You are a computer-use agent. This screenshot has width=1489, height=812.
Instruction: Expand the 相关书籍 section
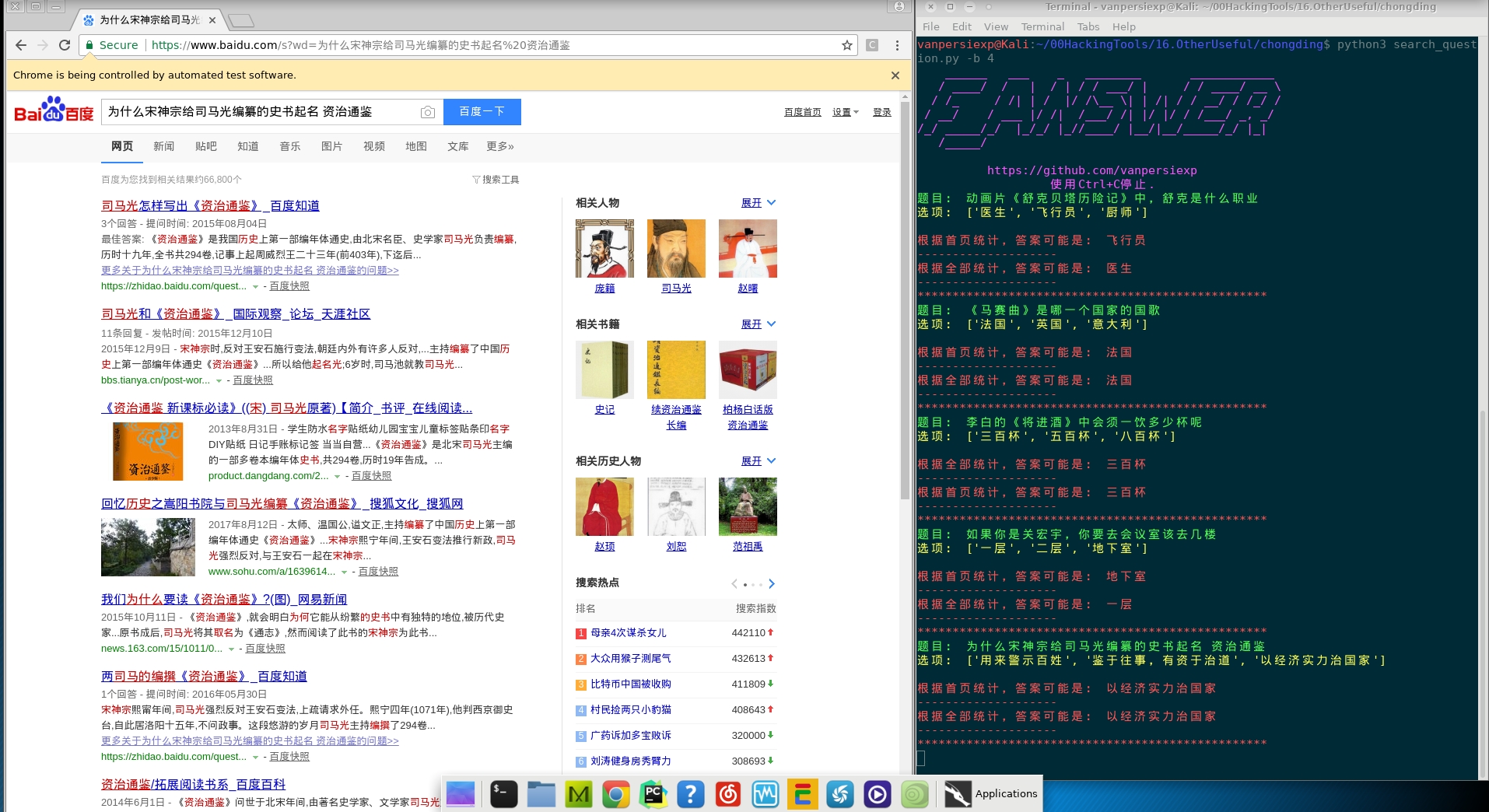pos(759,324)
